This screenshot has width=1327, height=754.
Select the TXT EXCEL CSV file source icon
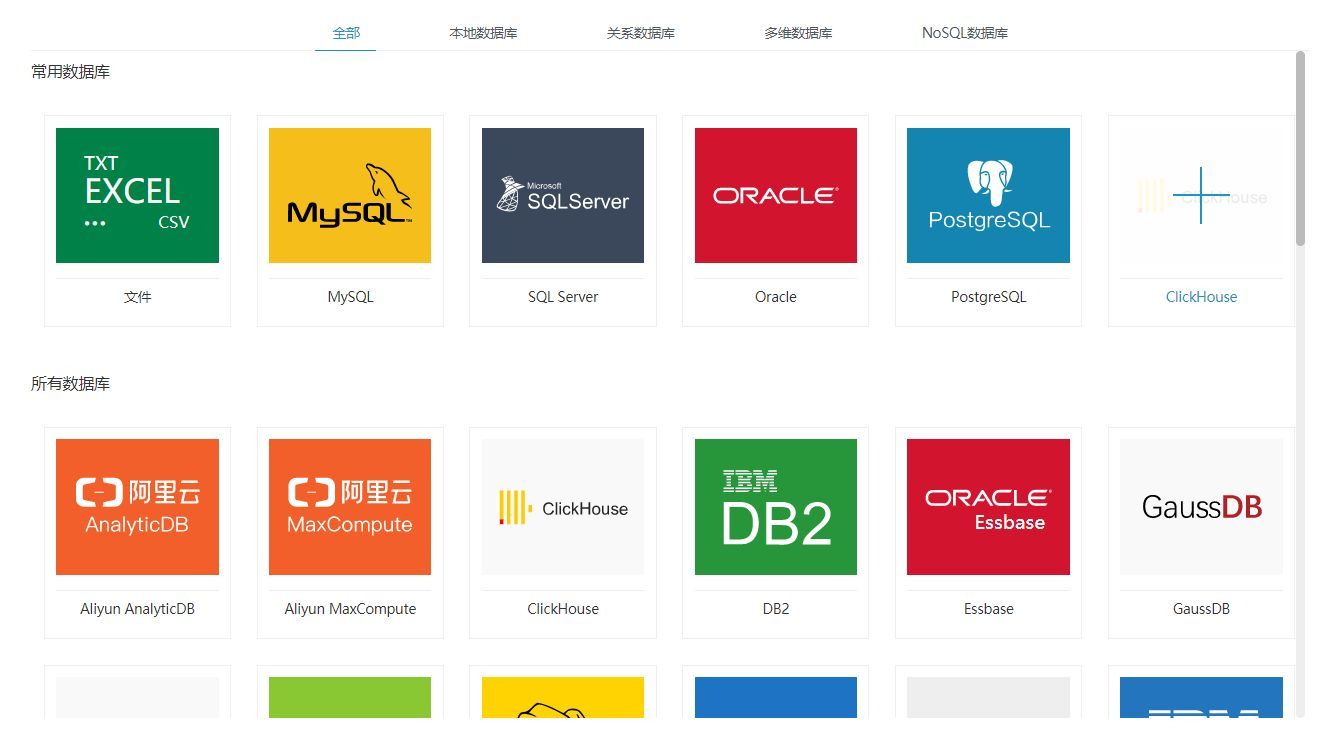pos(137,195)
